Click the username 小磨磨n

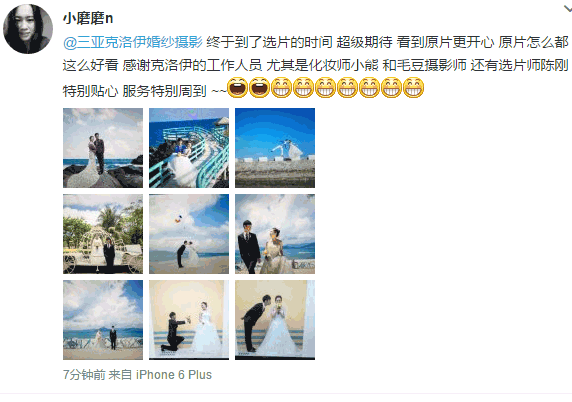click(x=88, y=18)
